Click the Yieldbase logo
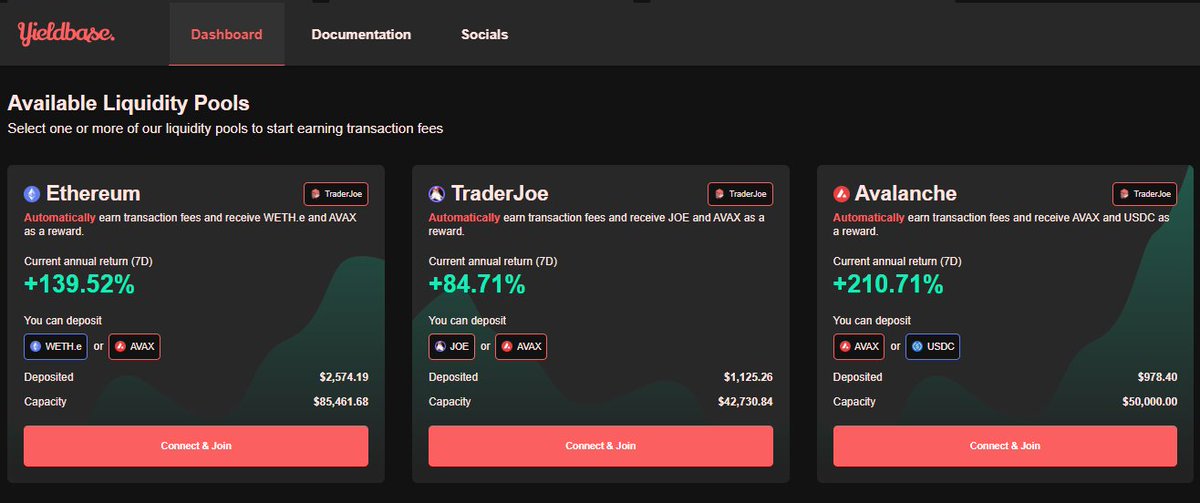 point(66,34)
